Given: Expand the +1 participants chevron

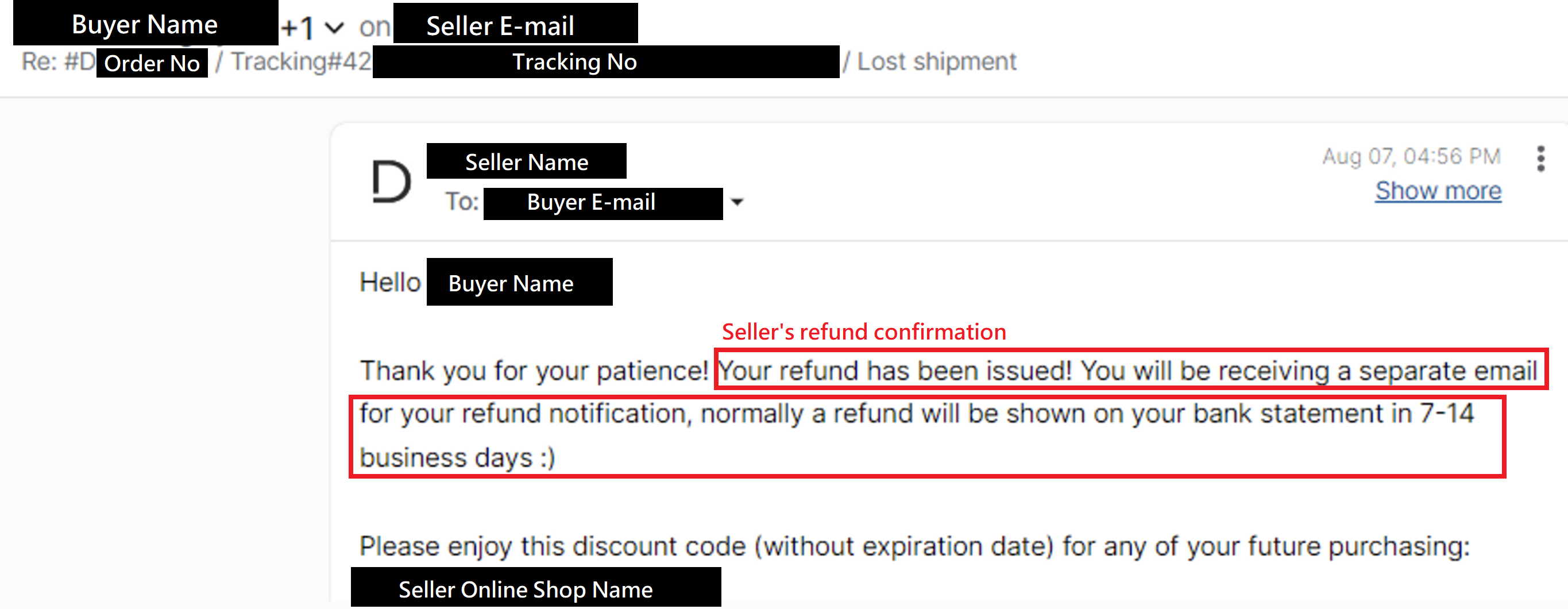Looking at the screenshot, I should (x=334, y=28).
